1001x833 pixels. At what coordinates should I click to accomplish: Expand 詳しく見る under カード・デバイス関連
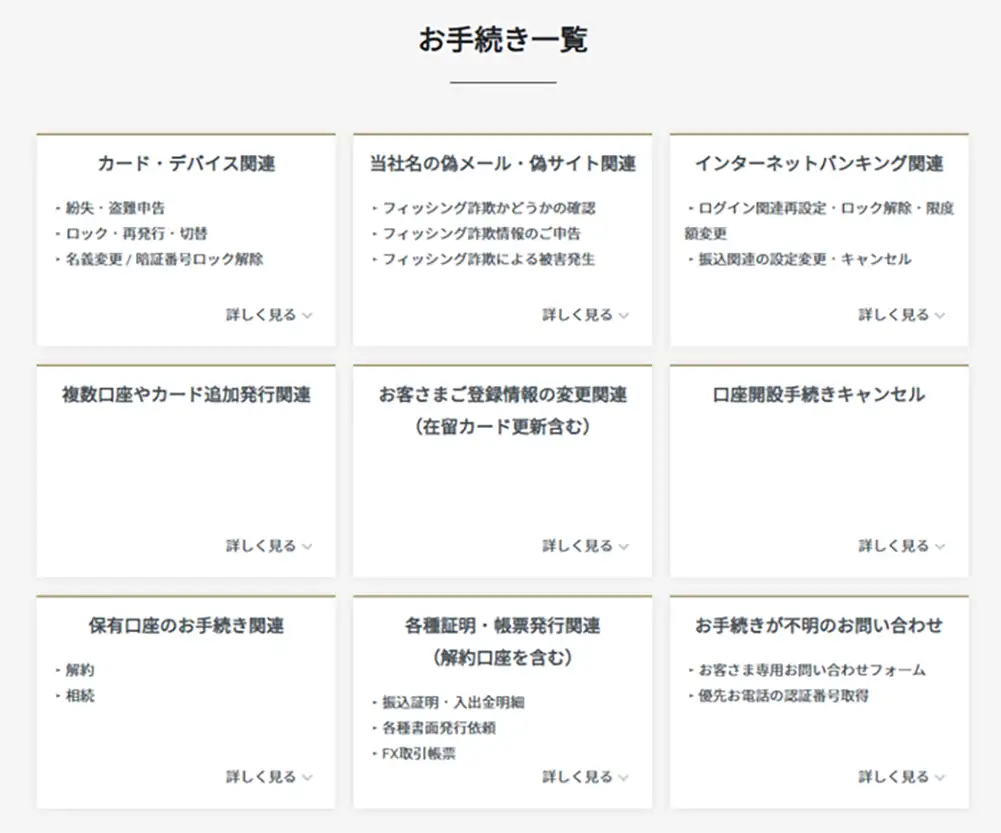click(268, 315)
